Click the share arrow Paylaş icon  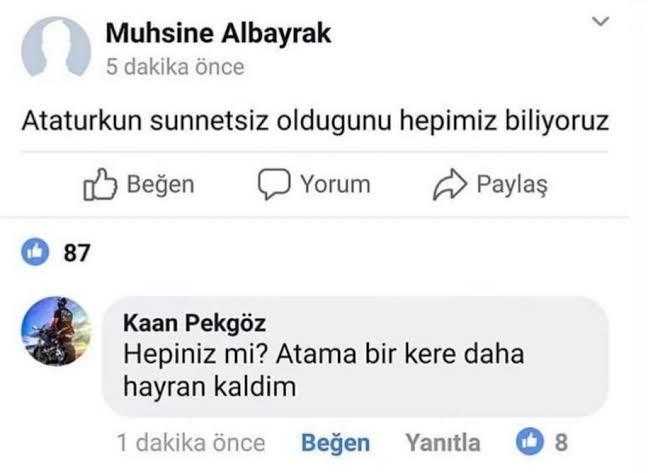[450, 185]
